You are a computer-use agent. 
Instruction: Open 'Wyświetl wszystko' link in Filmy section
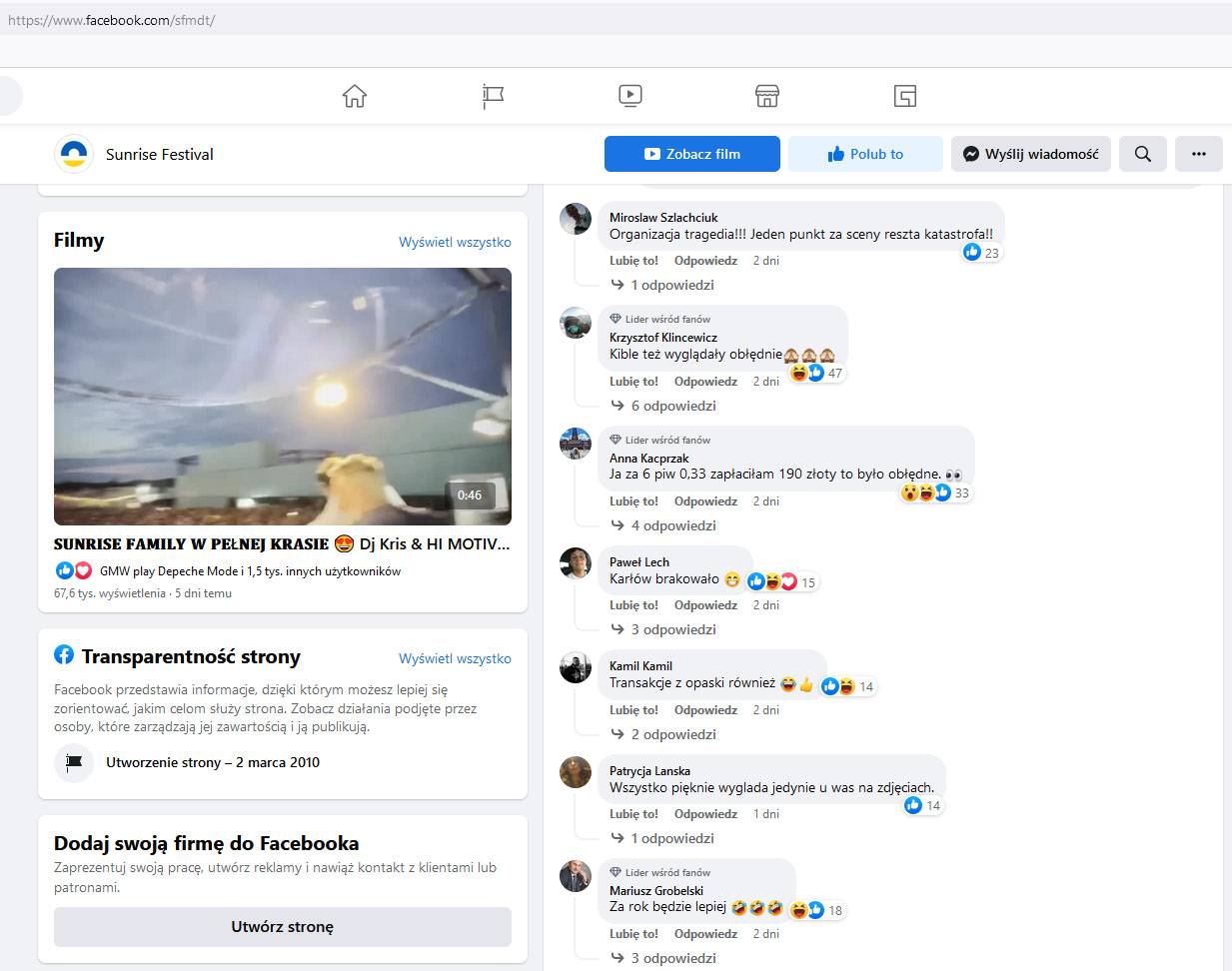tap(455, 242)
